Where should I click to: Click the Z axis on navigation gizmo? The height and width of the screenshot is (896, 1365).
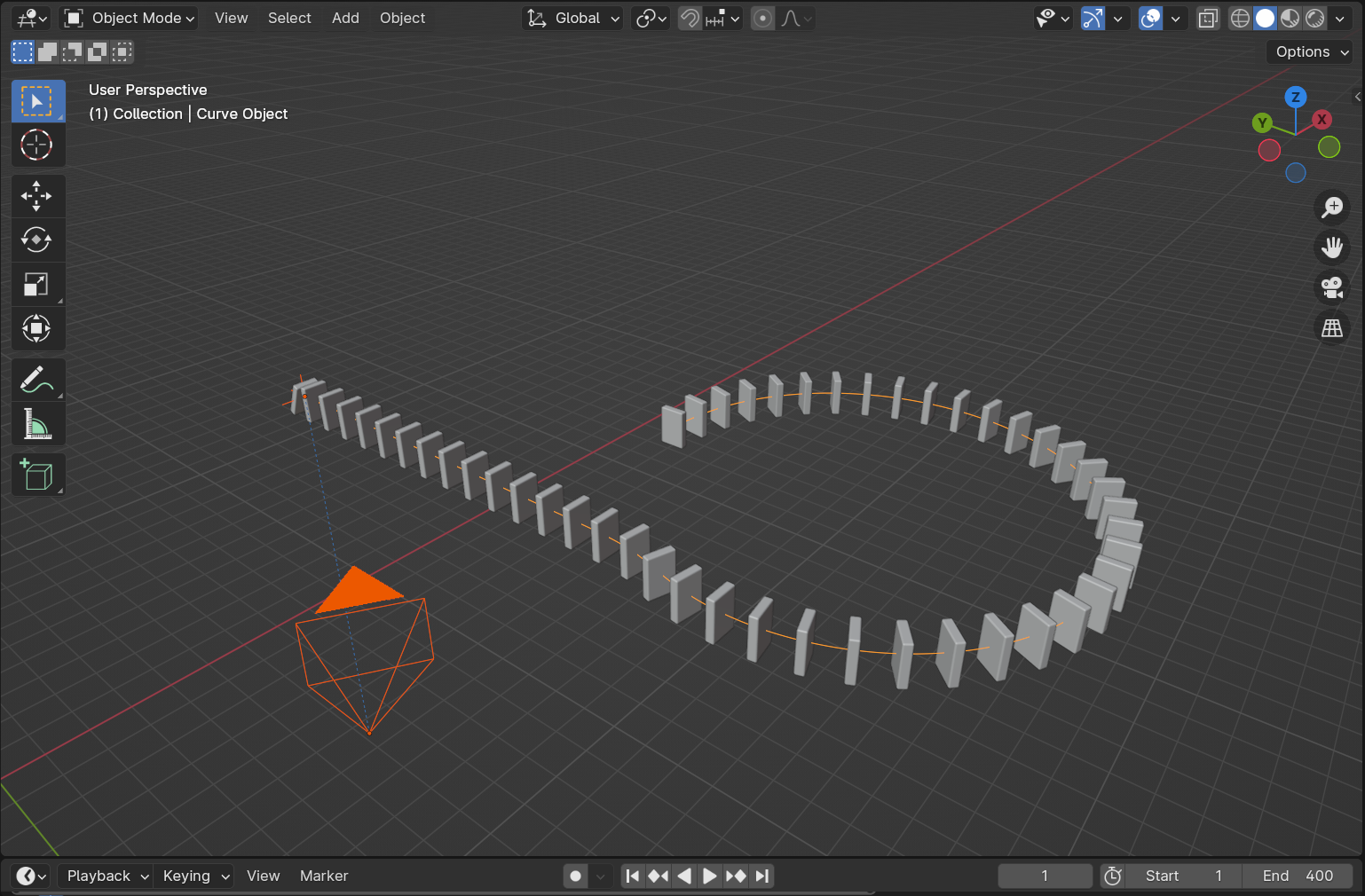pos(1296,98)
